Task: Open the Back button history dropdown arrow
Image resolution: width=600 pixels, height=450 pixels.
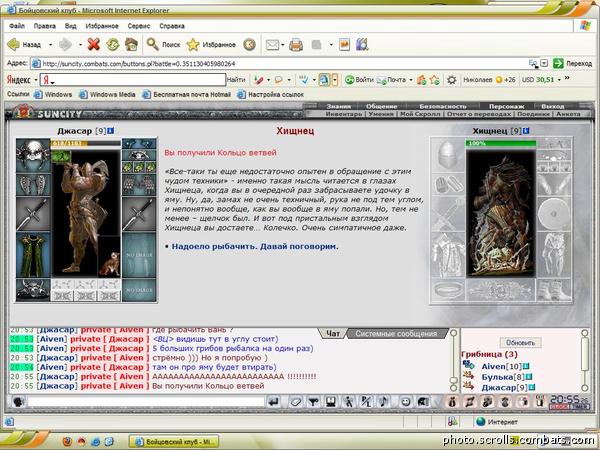Action: [x=50, y=45]
